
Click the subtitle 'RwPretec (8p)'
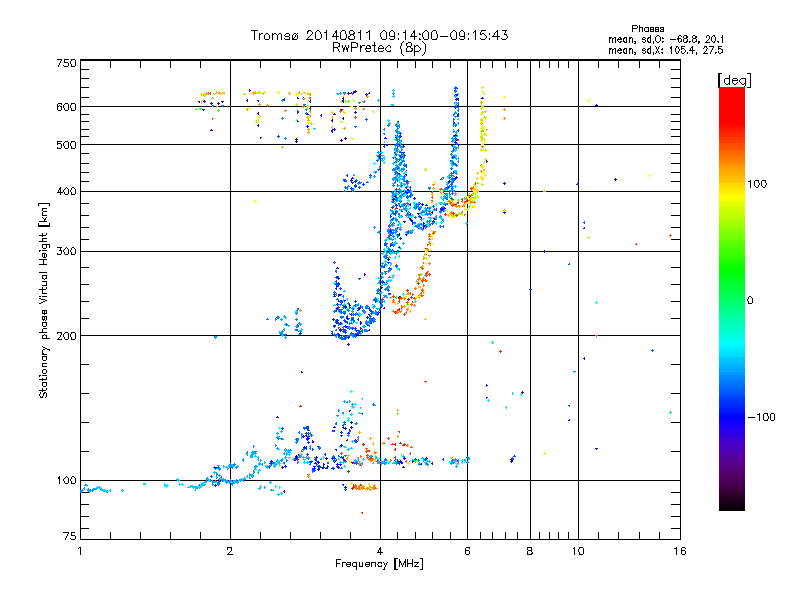point(379,48)
